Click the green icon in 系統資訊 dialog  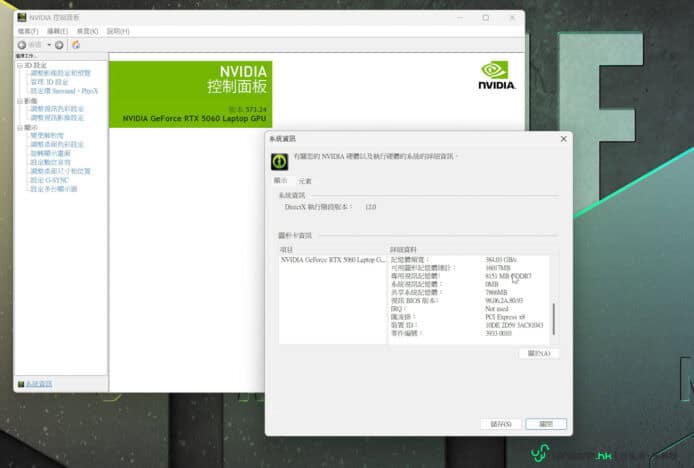tap(281, 160)
